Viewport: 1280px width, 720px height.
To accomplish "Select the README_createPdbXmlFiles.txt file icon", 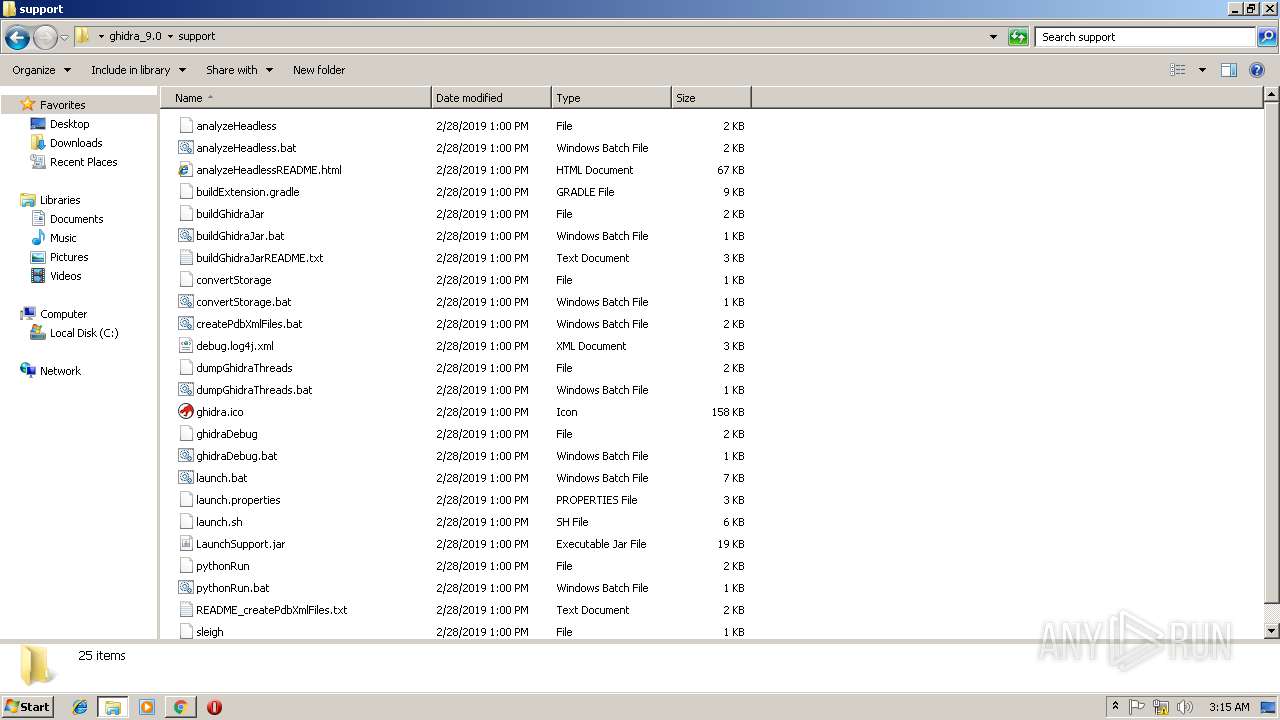I will click(185, 610).
